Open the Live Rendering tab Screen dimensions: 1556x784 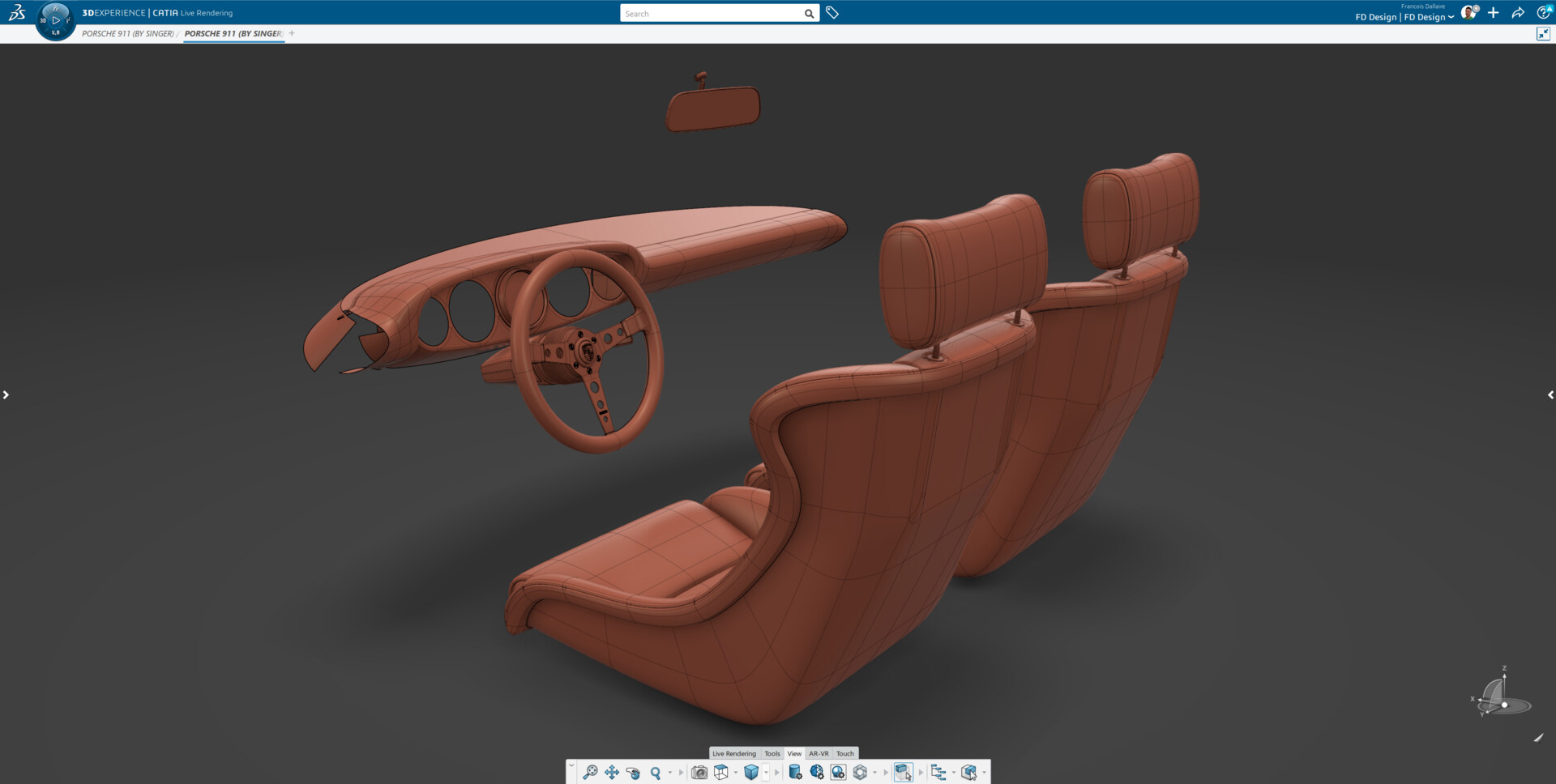(x=733, y=753)
